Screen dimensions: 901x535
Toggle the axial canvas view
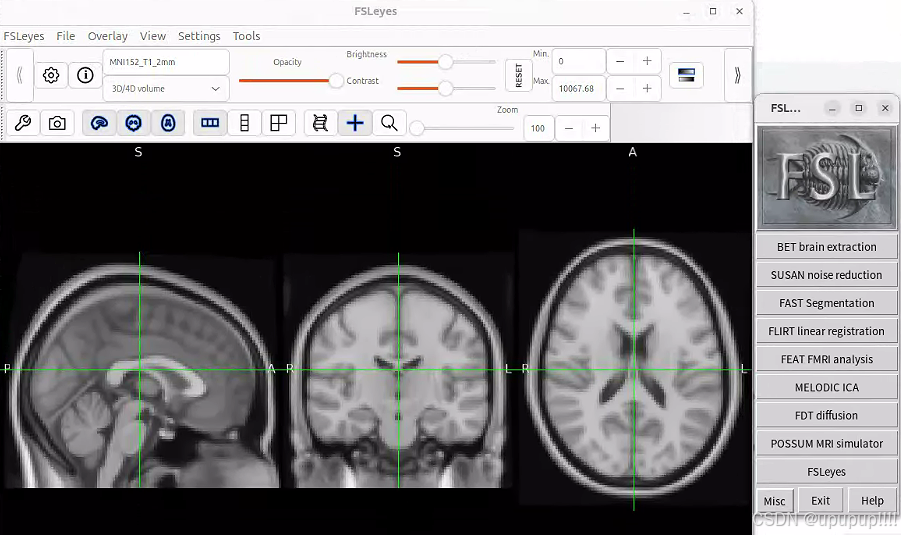point(168,123)
